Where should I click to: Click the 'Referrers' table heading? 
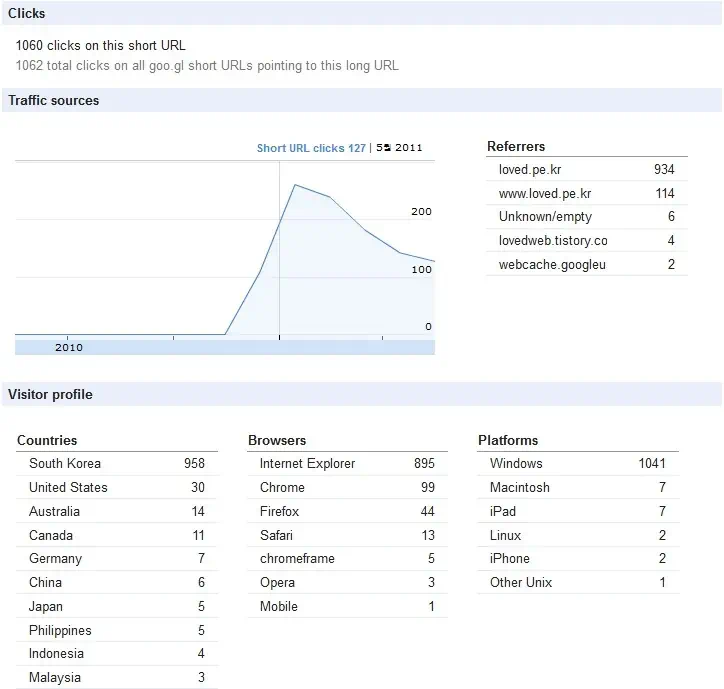pos(516,146)
